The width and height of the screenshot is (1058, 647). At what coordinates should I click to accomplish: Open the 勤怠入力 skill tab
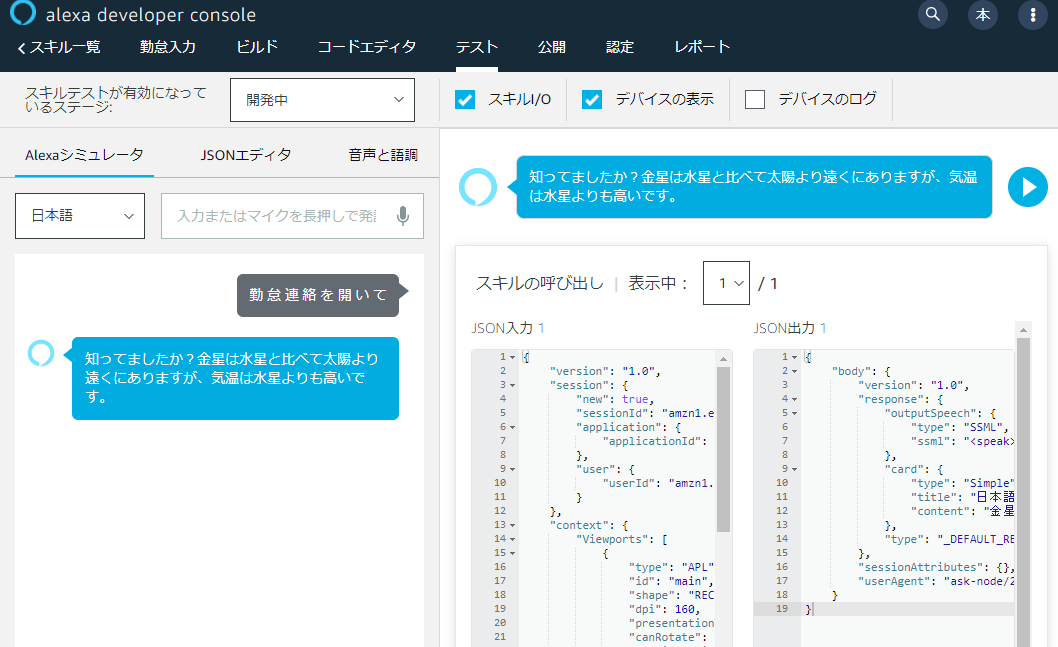[x=167, y=47]
